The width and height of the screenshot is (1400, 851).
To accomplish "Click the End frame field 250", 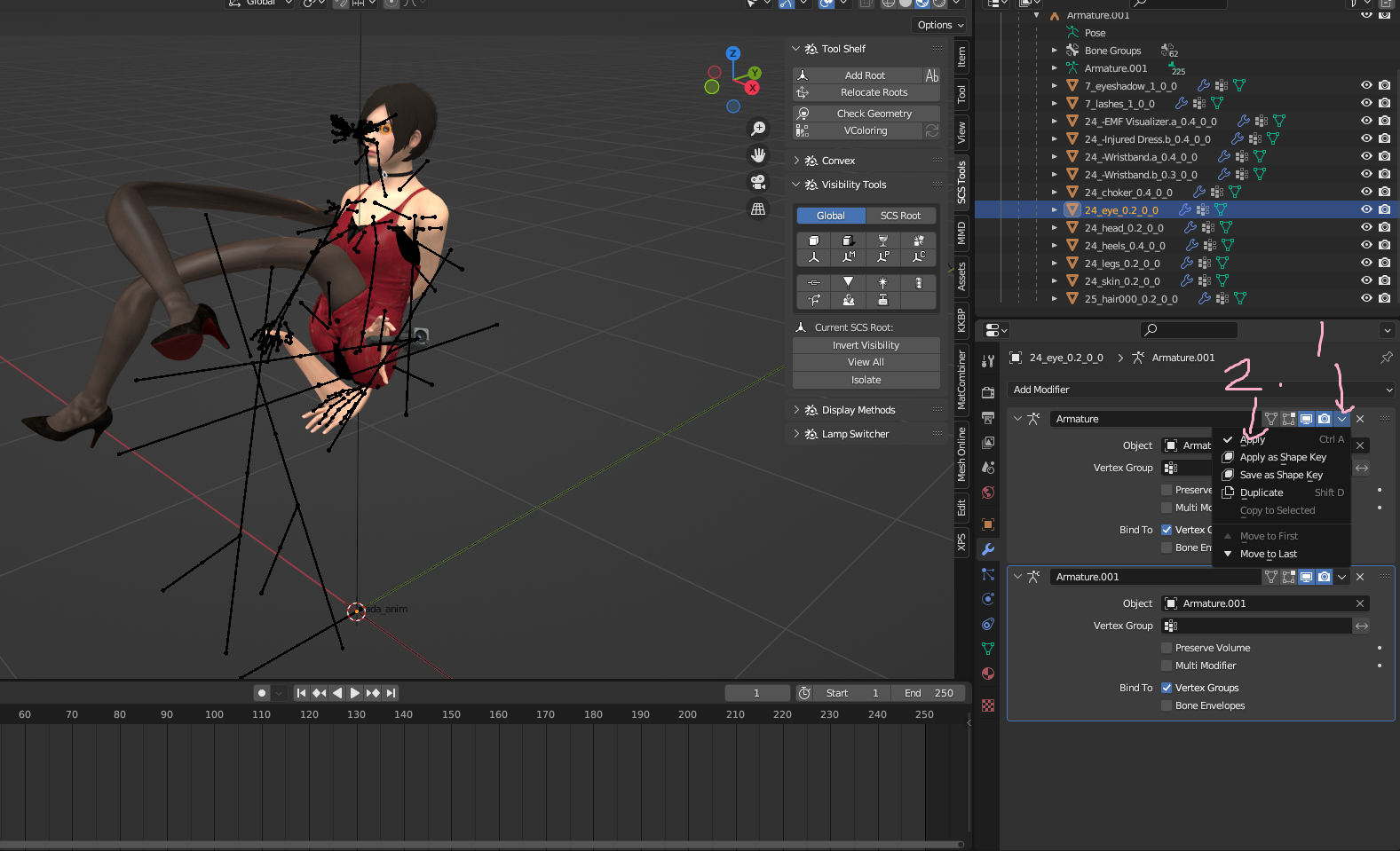I will (929, 693).
